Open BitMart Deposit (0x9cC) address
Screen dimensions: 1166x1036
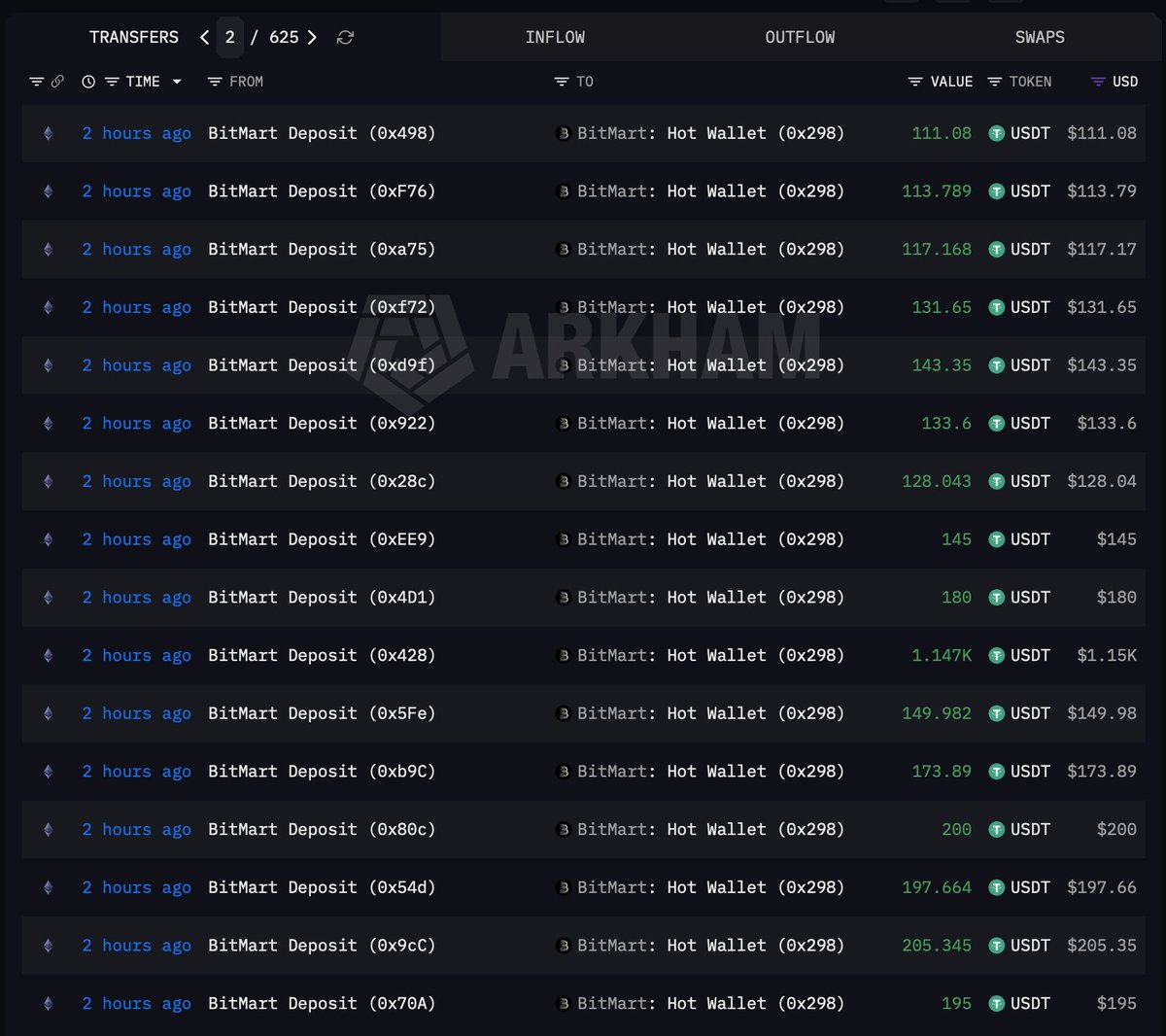322,946
